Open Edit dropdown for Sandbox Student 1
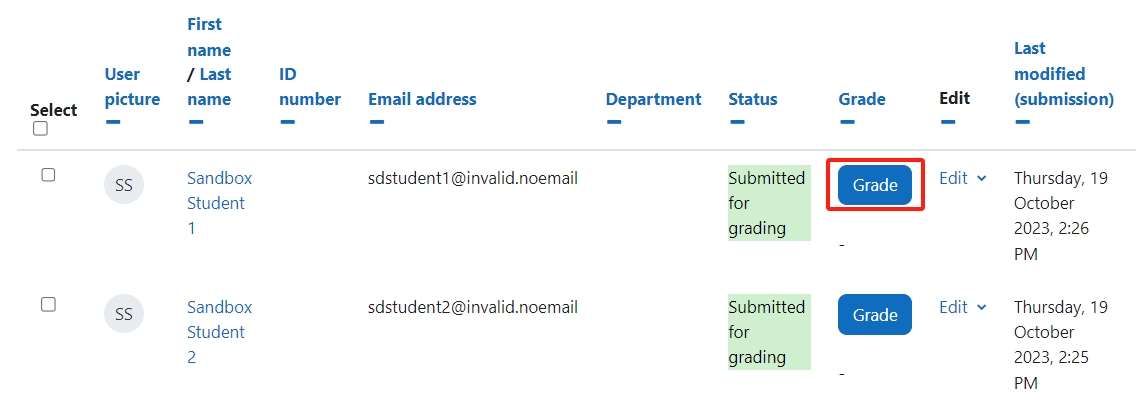The image size is (1136, 414). pyautogui.click(x=963, y=178)
